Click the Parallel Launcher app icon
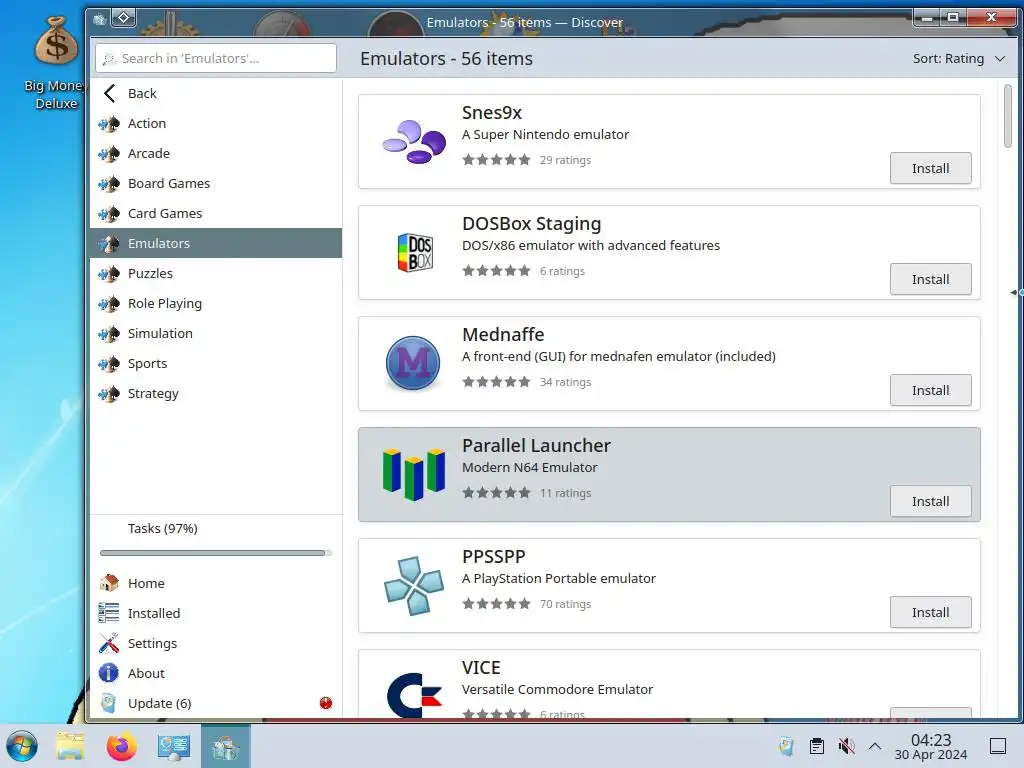The width and height of the screenshot is (1024, 768). coord(414,474)
